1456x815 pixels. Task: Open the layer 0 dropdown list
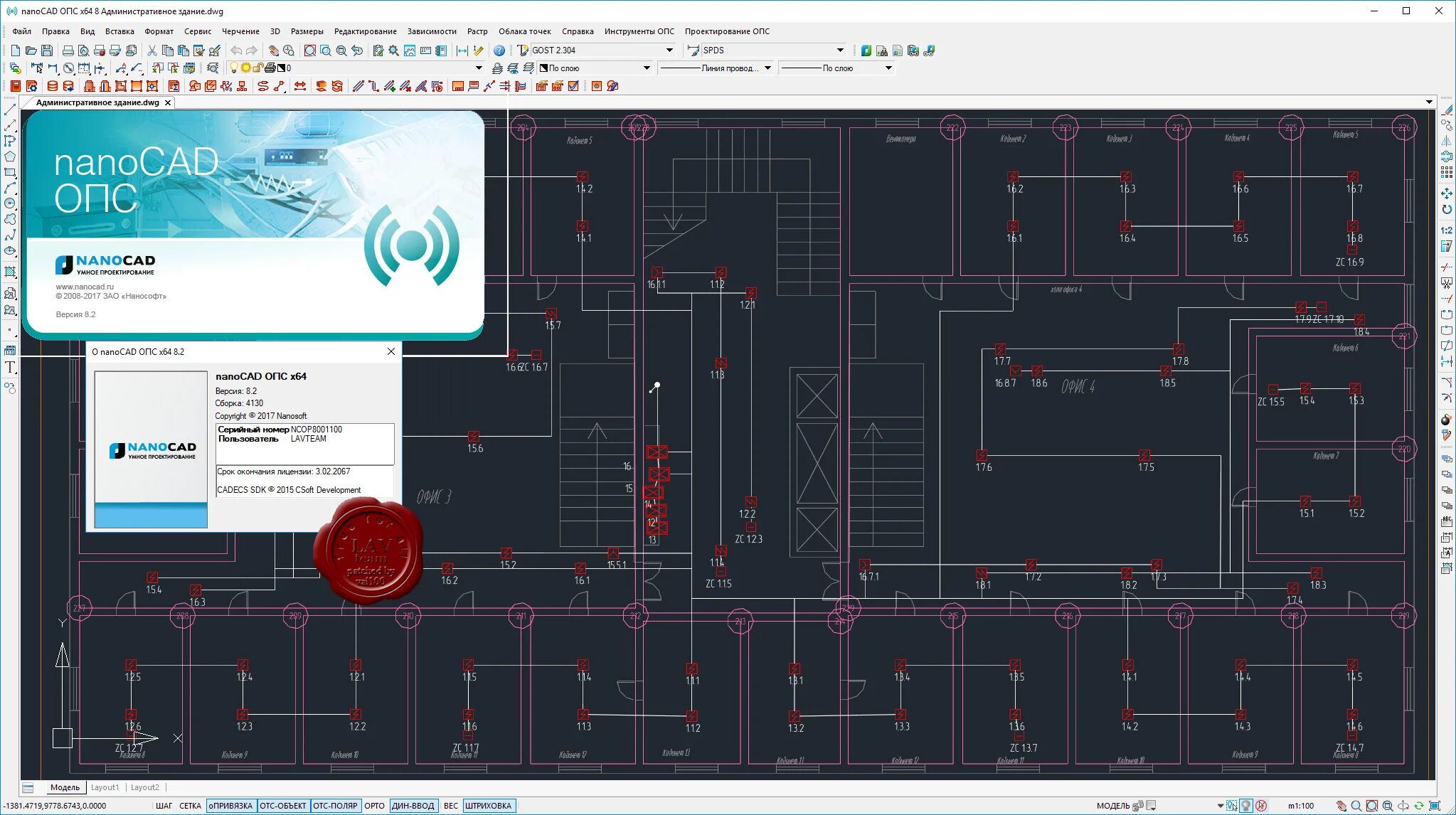tap(479, 68)
